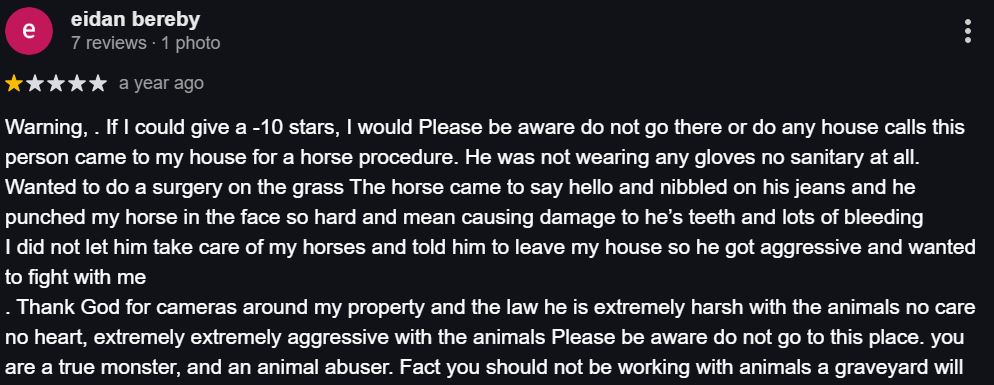This screenshot has height=385, width=994.
Task: Click the line mentioning 'horse procedure'
Action: click(x=462, y=157)
